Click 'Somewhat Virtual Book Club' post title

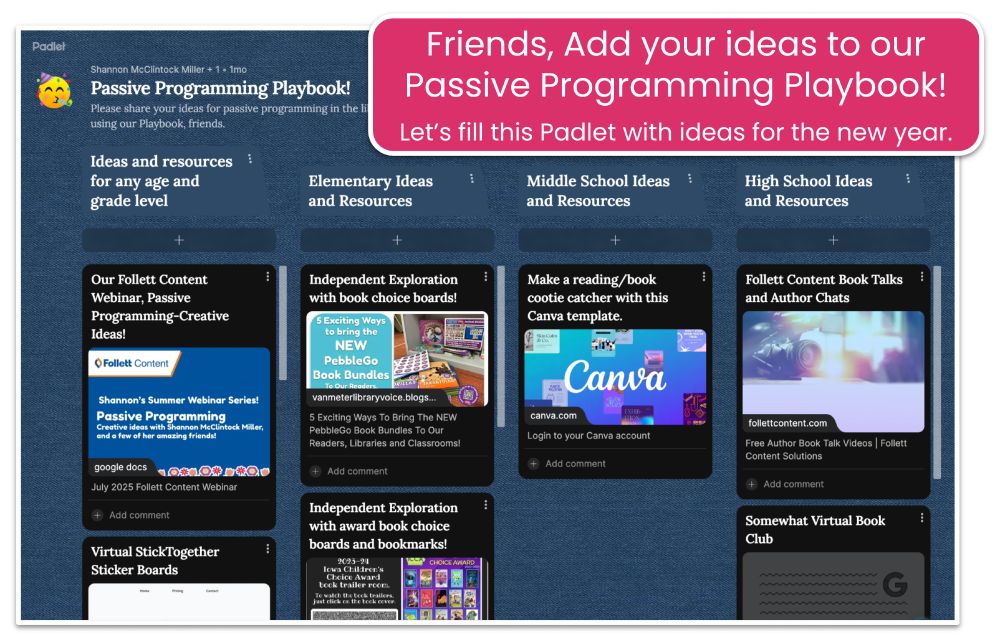(x=815, y=530)
